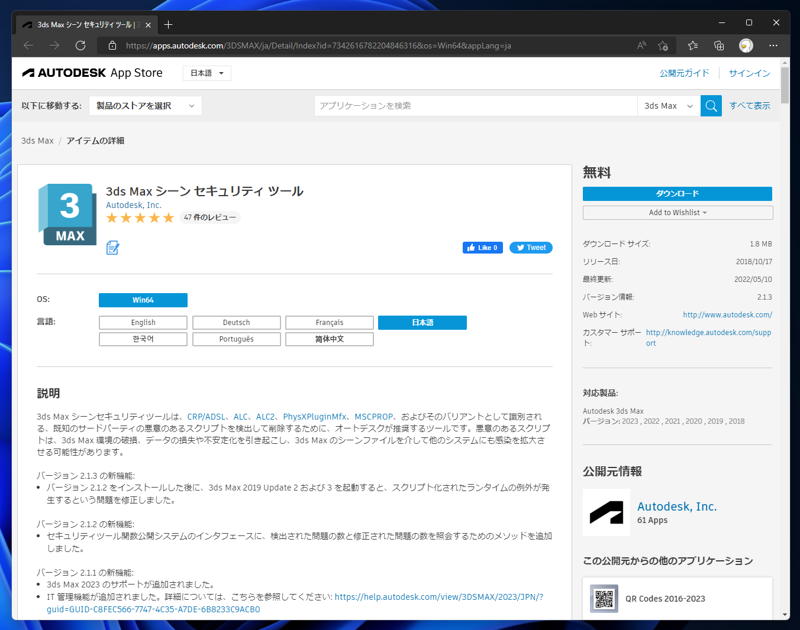
Task: Add page to favorites star icon
Action: [663, 45]
